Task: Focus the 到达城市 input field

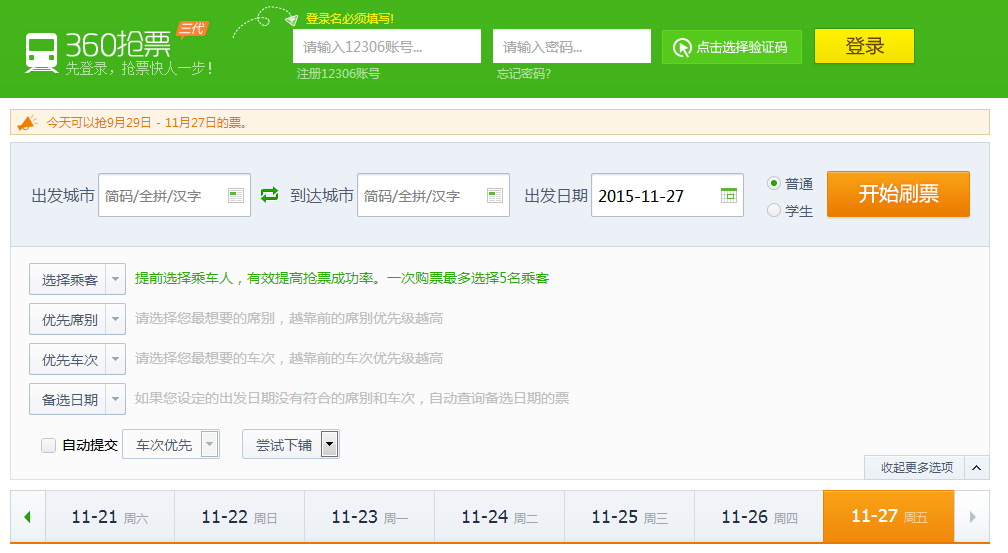Action: click(433, 195)
